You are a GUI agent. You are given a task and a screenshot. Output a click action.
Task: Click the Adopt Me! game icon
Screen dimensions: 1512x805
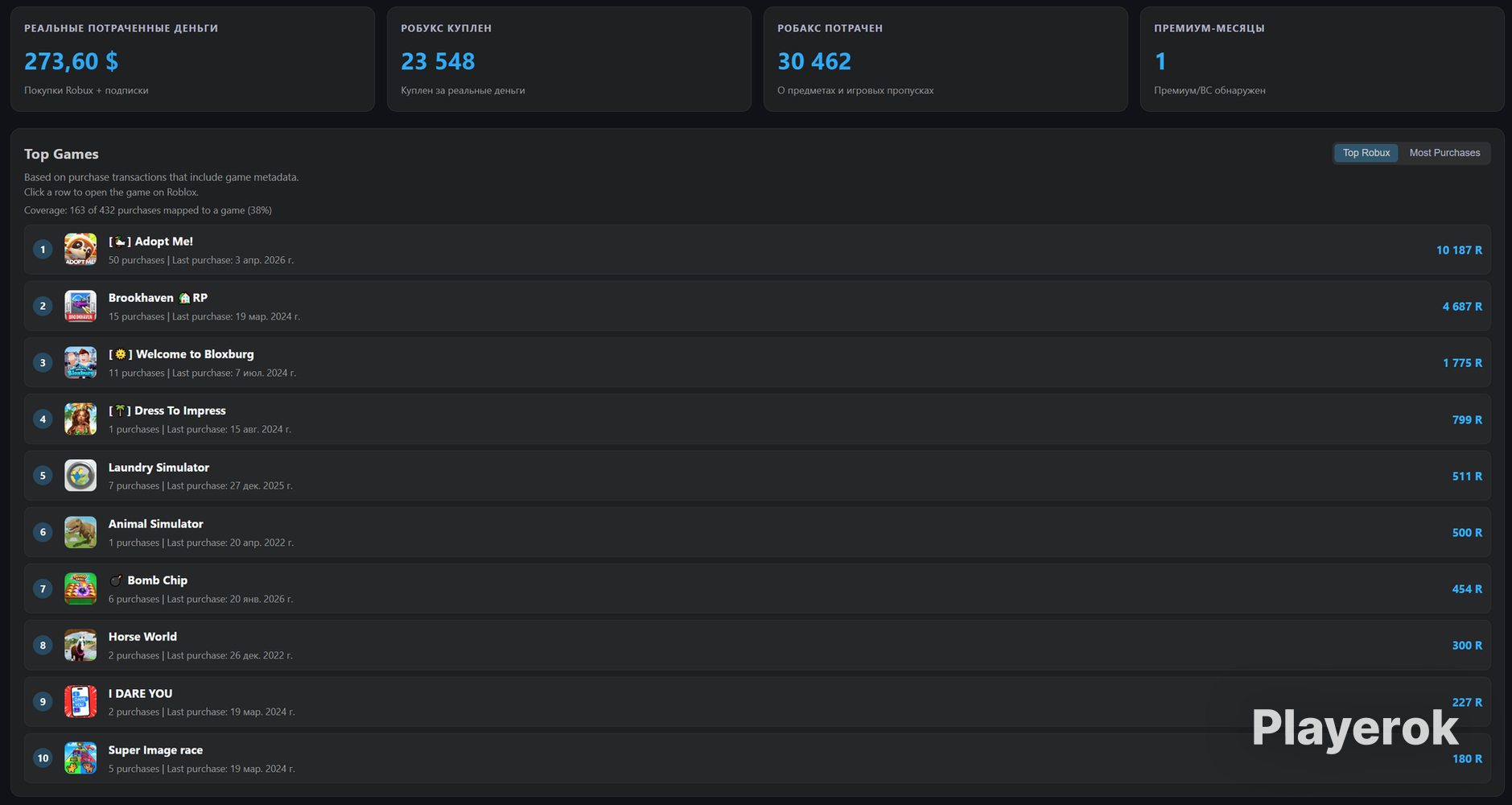click(x=80, y=250)
